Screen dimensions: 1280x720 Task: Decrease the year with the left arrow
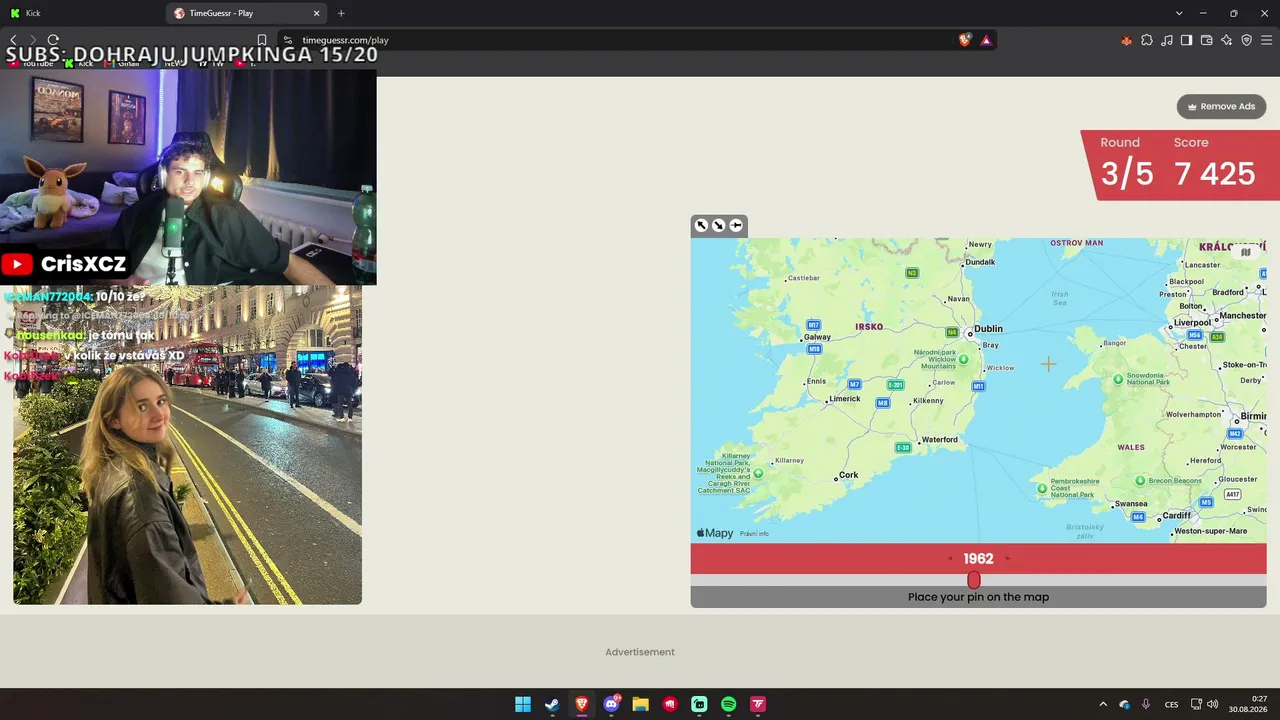coord(950,559)
